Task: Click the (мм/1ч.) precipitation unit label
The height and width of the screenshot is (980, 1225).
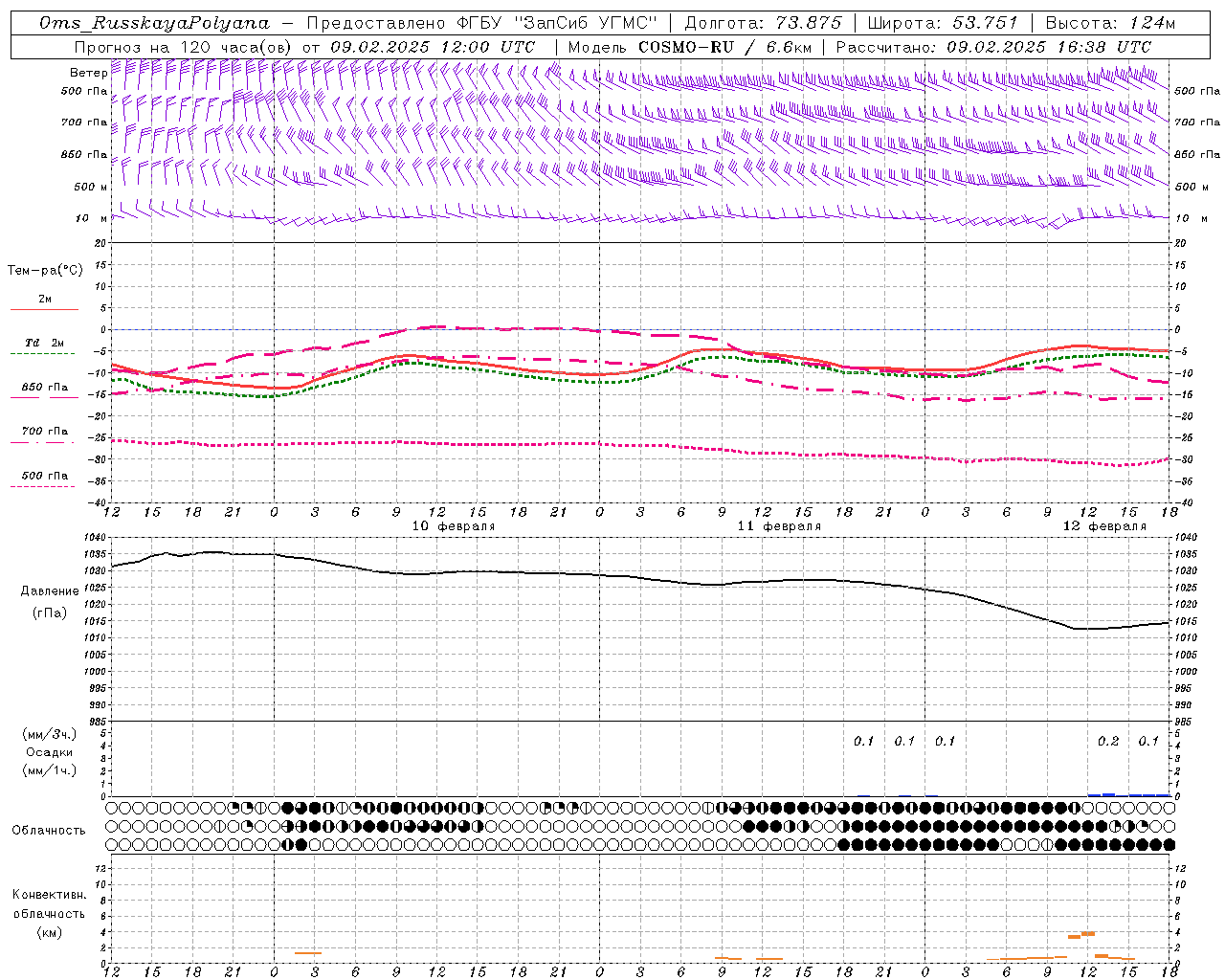Action: (50, 770)
